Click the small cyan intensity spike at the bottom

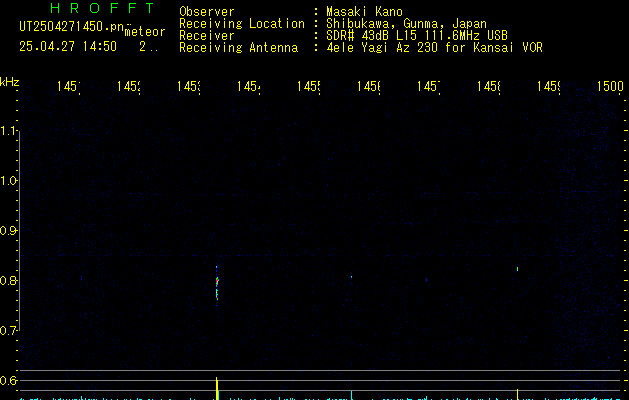(352, 395)
